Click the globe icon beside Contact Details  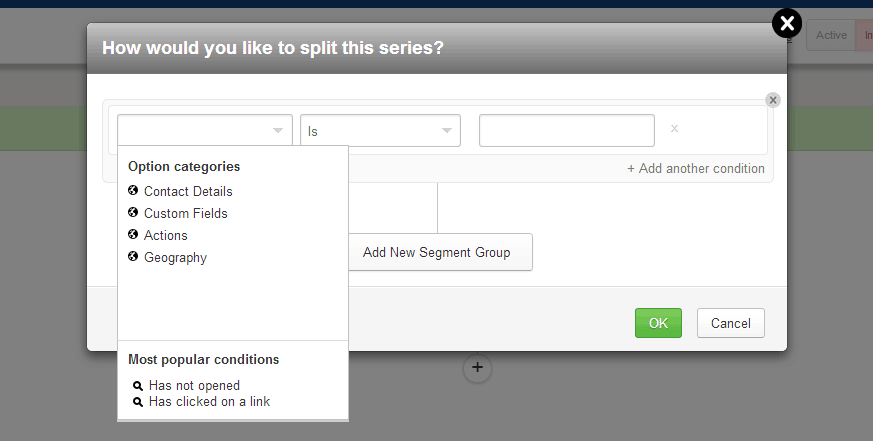pos(133,190)
